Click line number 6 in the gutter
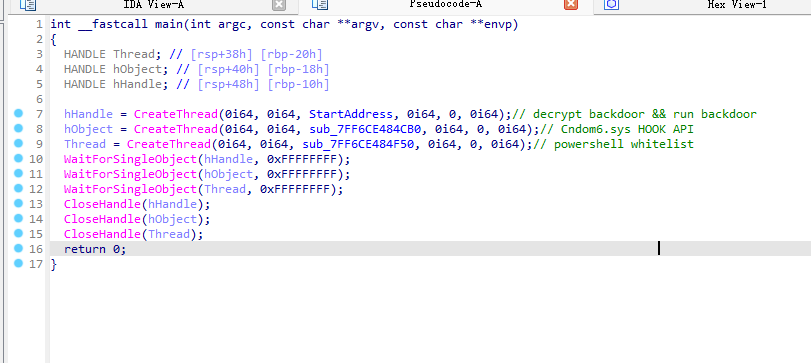811x363 pixels. coord(39,99)
